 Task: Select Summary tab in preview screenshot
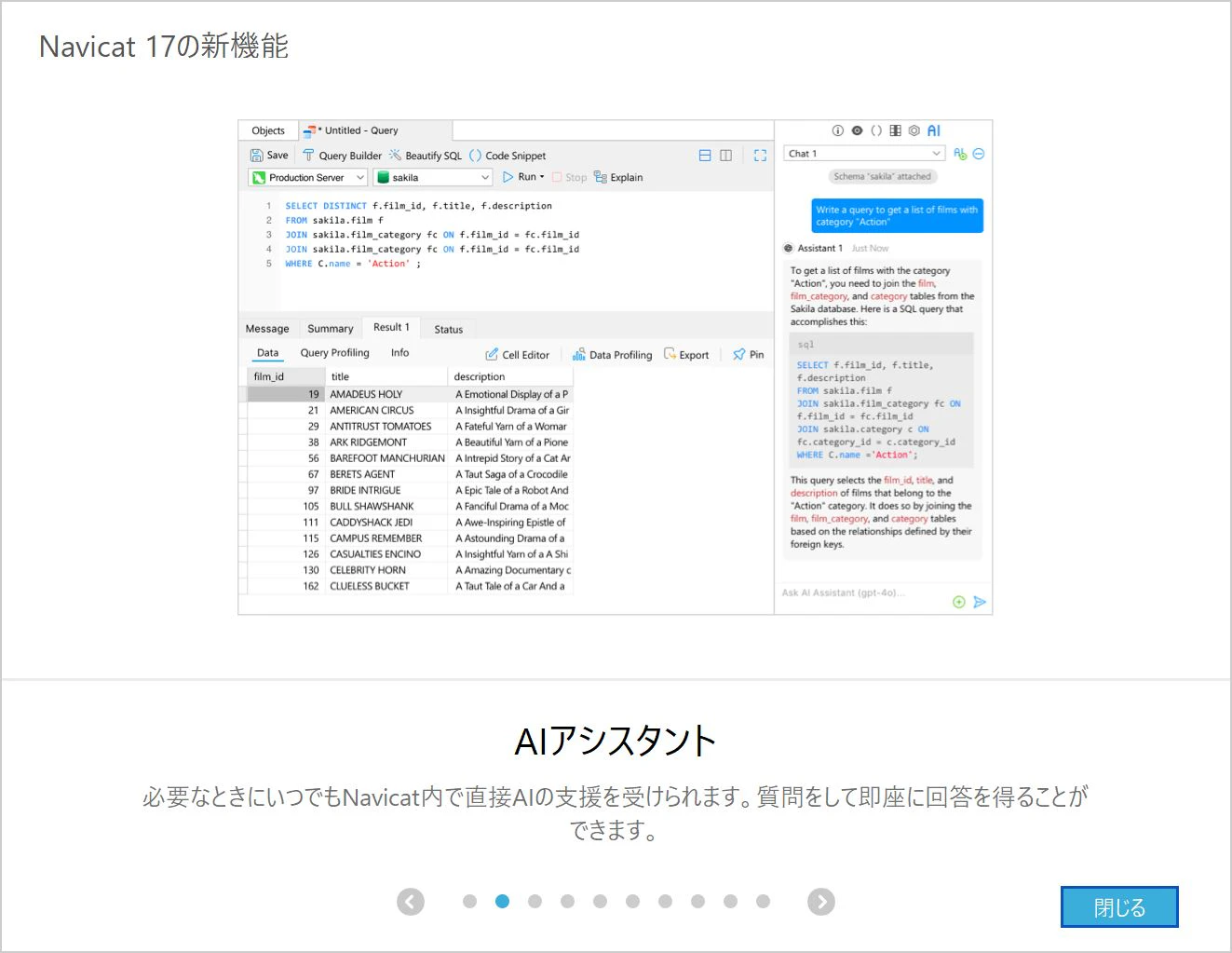click(x=331, y=329)
